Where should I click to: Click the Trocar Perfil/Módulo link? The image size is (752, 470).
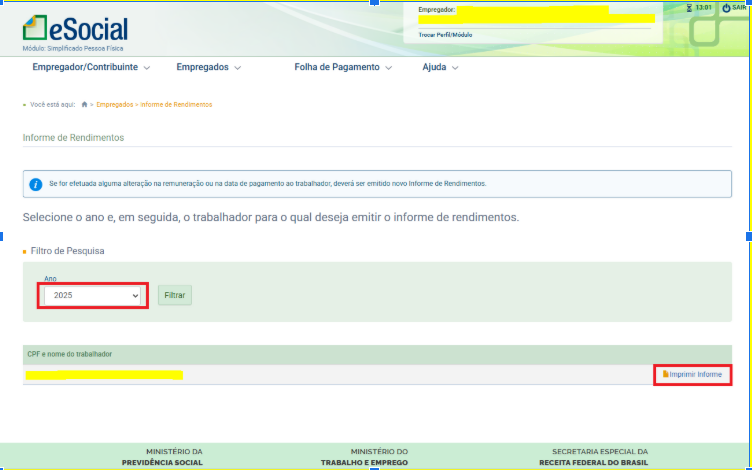click(x=445, y=35)
